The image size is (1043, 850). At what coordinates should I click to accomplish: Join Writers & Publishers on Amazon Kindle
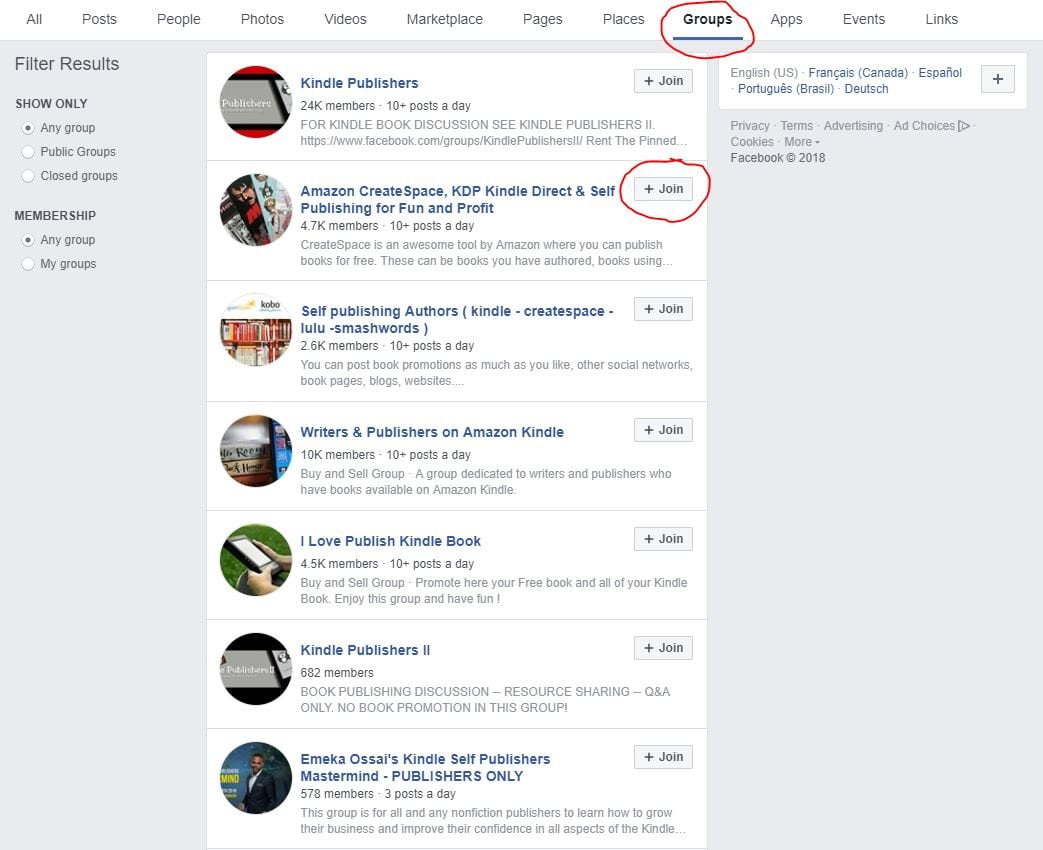[x=663, y=430]
